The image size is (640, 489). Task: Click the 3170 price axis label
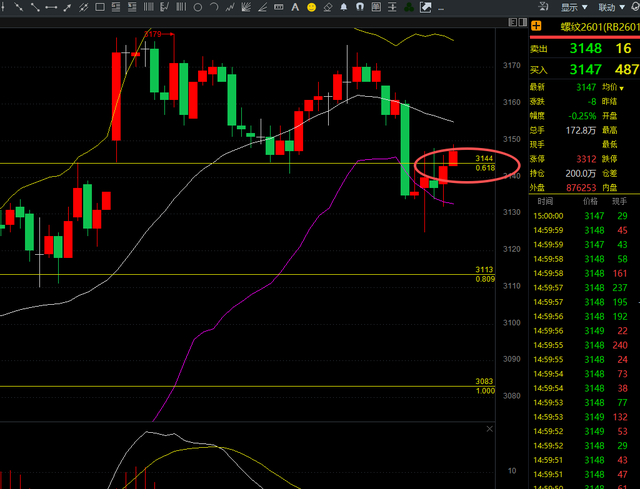coord(512,65)
